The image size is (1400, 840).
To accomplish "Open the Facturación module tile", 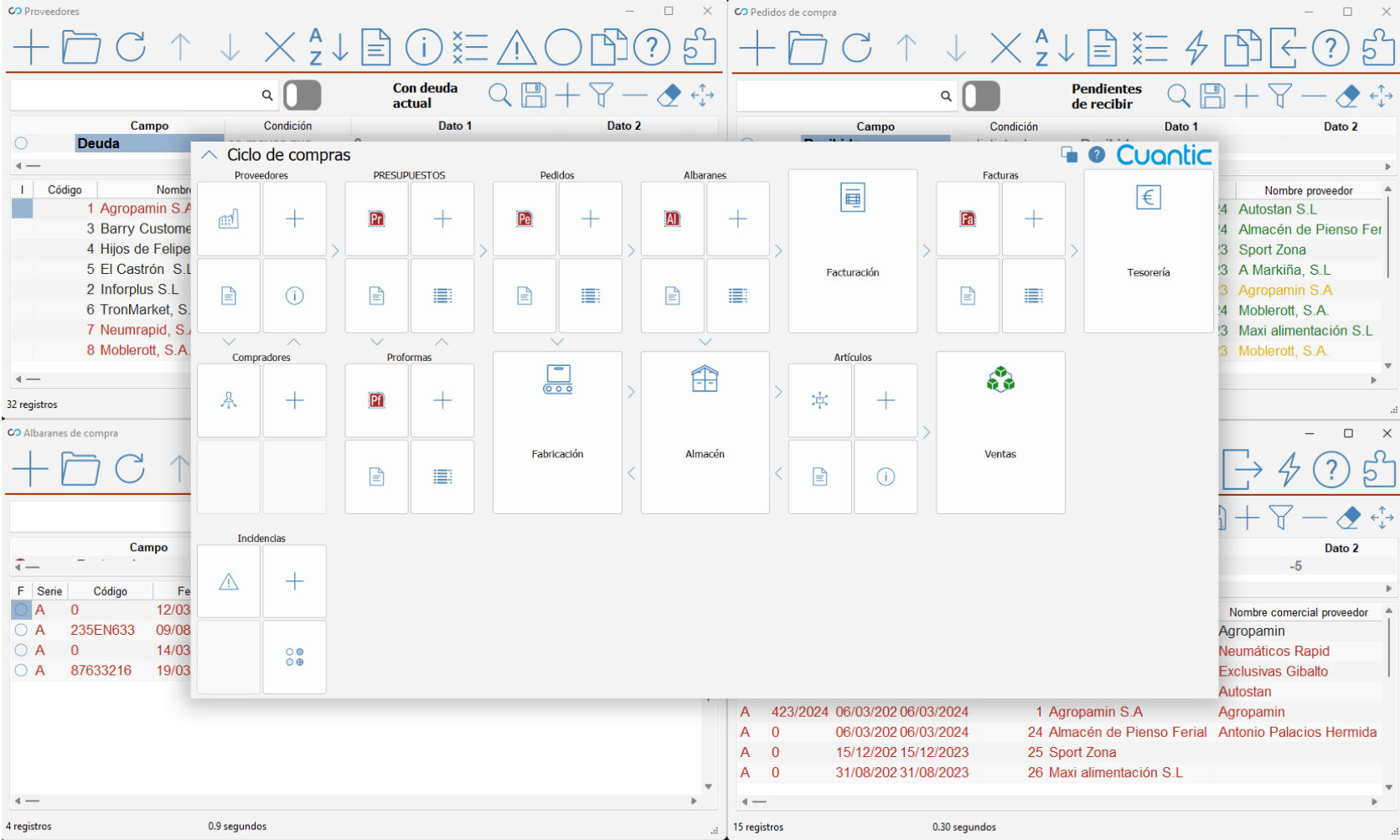I will pyautogui.click(x=853, y=251).
